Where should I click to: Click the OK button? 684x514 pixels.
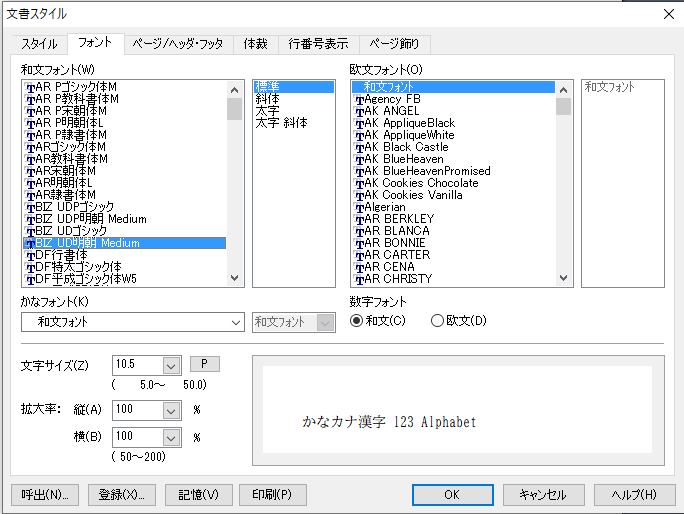click(x=452, y=495)
